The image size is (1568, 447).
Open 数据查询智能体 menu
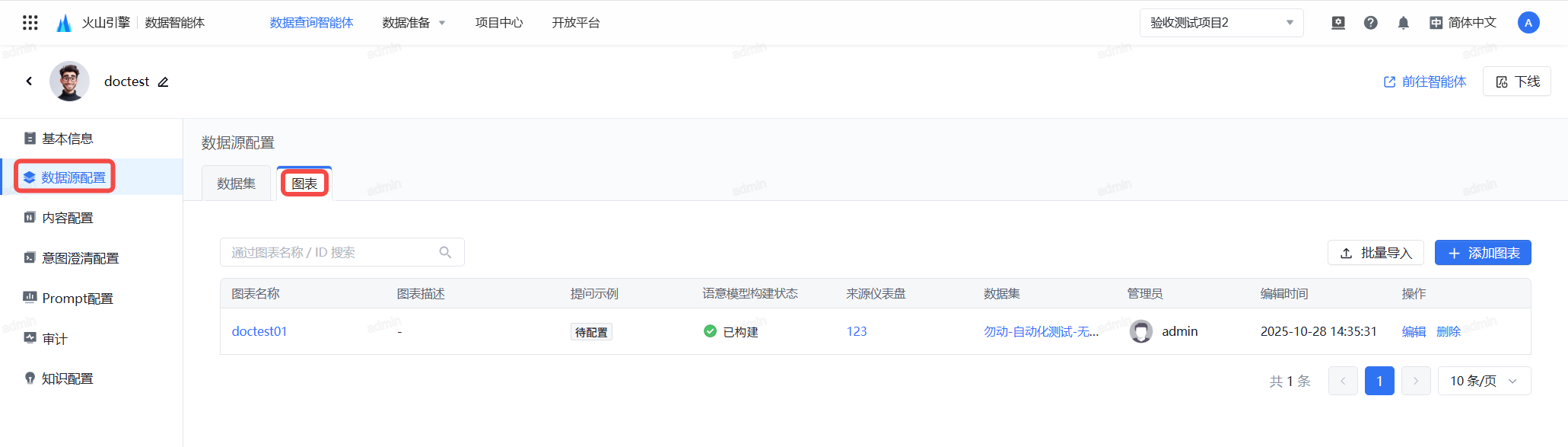[x=312, y=23]
